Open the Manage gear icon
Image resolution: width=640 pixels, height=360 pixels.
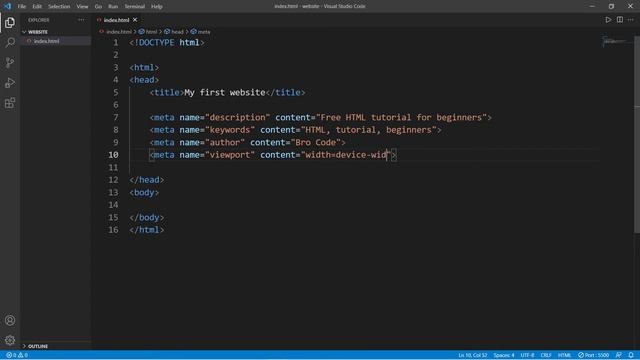point(10,340)
